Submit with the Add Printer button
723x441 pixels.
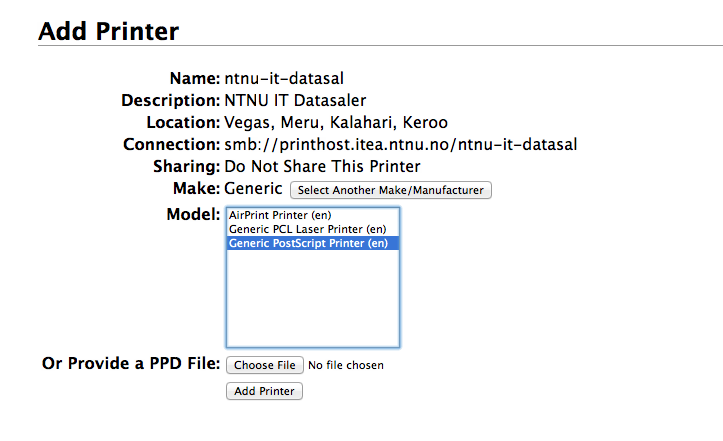264,391
